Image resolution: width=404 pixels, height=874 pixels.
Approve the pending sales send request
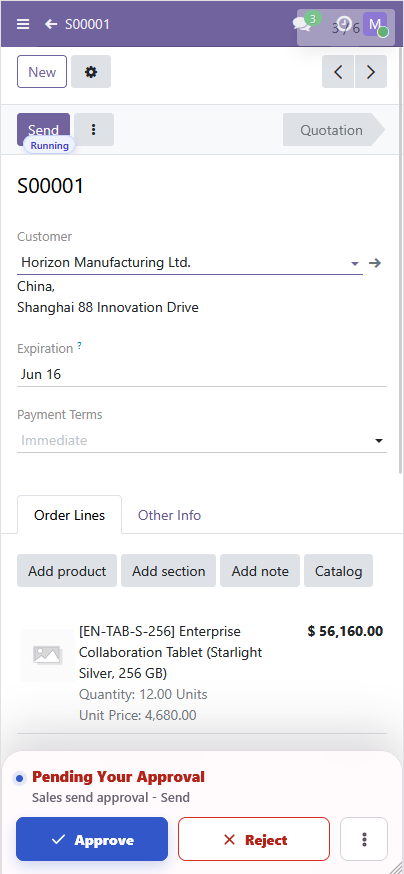[92, 839]
